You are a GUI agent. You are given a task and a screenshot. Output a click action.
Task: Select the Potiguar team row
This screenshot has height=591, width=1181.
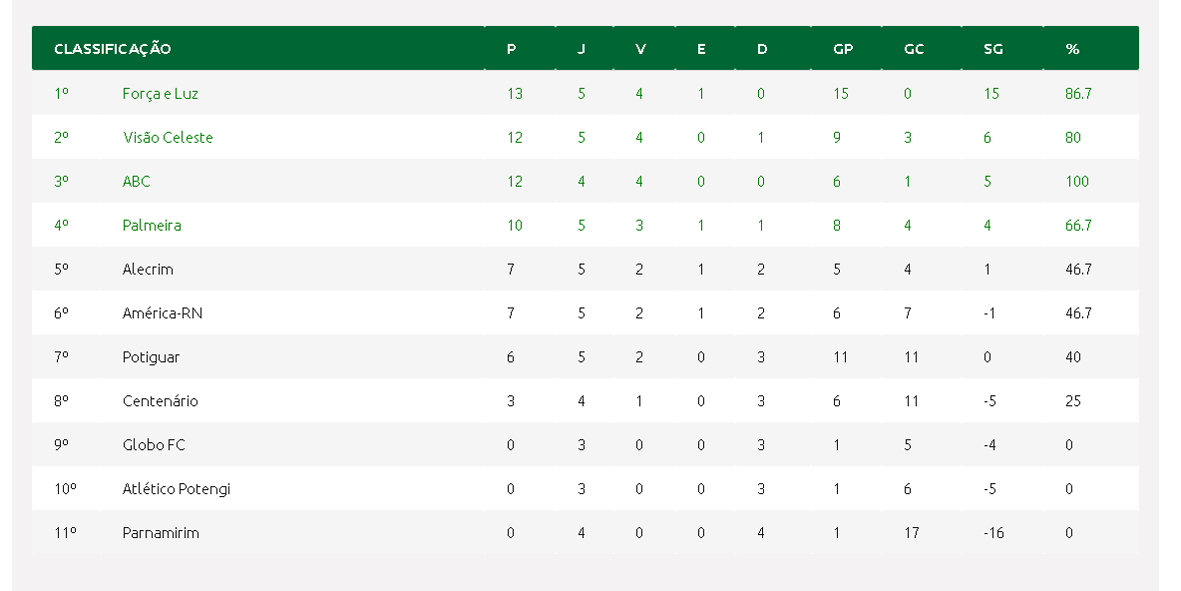[585, 357]
